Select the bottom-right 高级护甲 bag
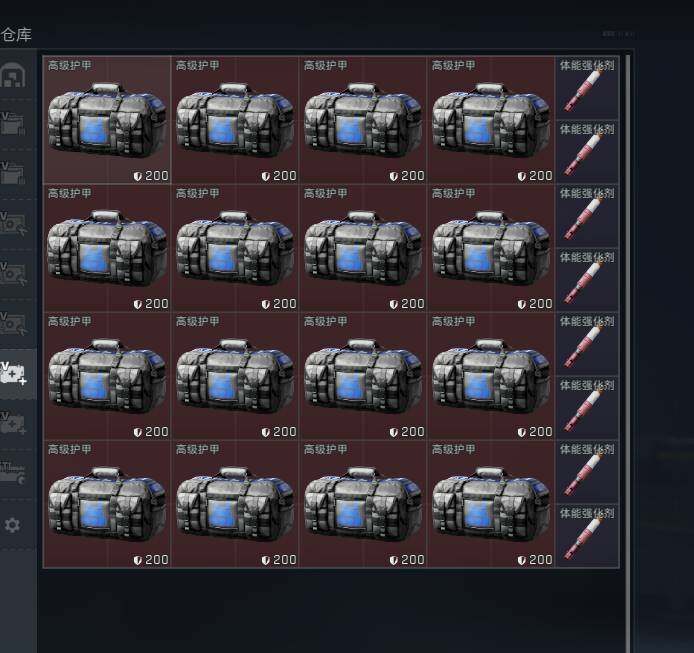Viewport: 694px width, 653px height. [x=491, y=503]
